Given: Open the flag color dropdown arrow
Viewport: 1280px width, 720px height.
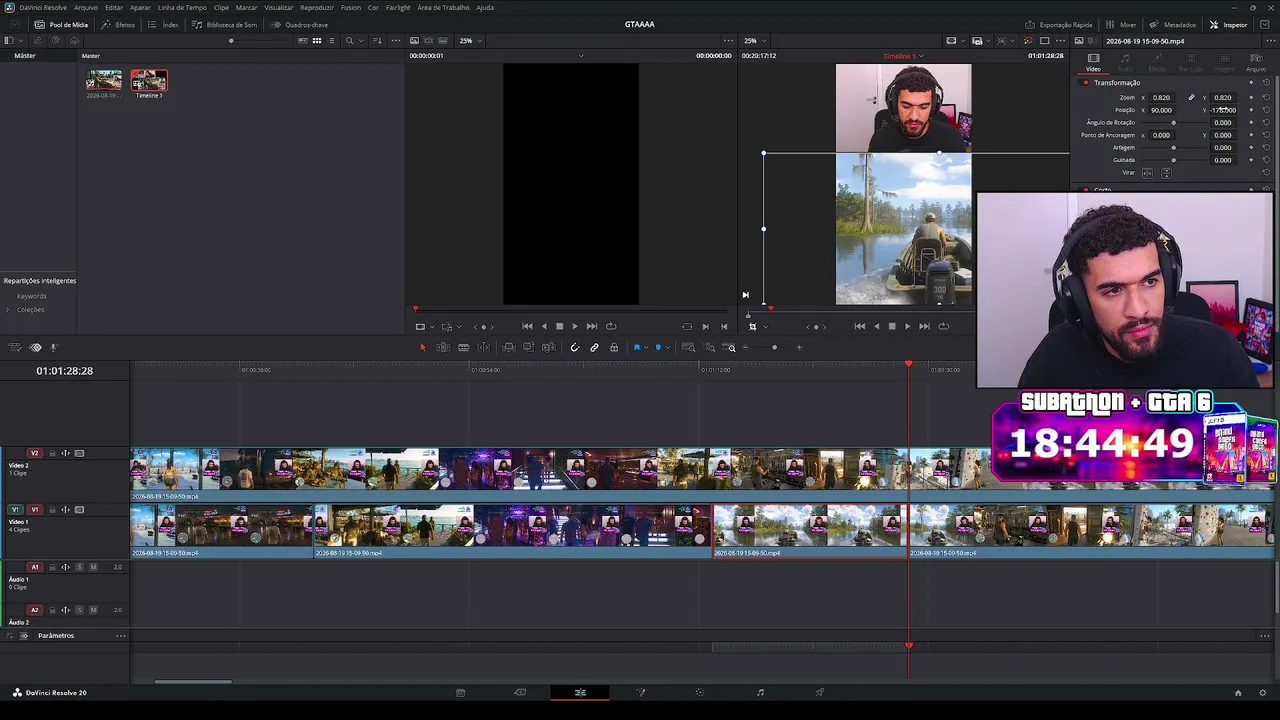Looking at the screenshot, I should (645, 347).
